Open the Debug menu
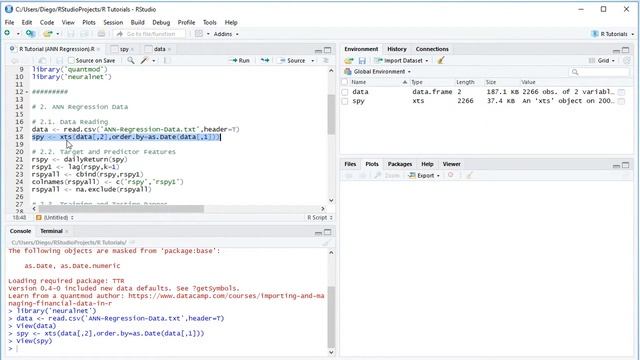This screenshot has height=360, width=640. point(161,22)
